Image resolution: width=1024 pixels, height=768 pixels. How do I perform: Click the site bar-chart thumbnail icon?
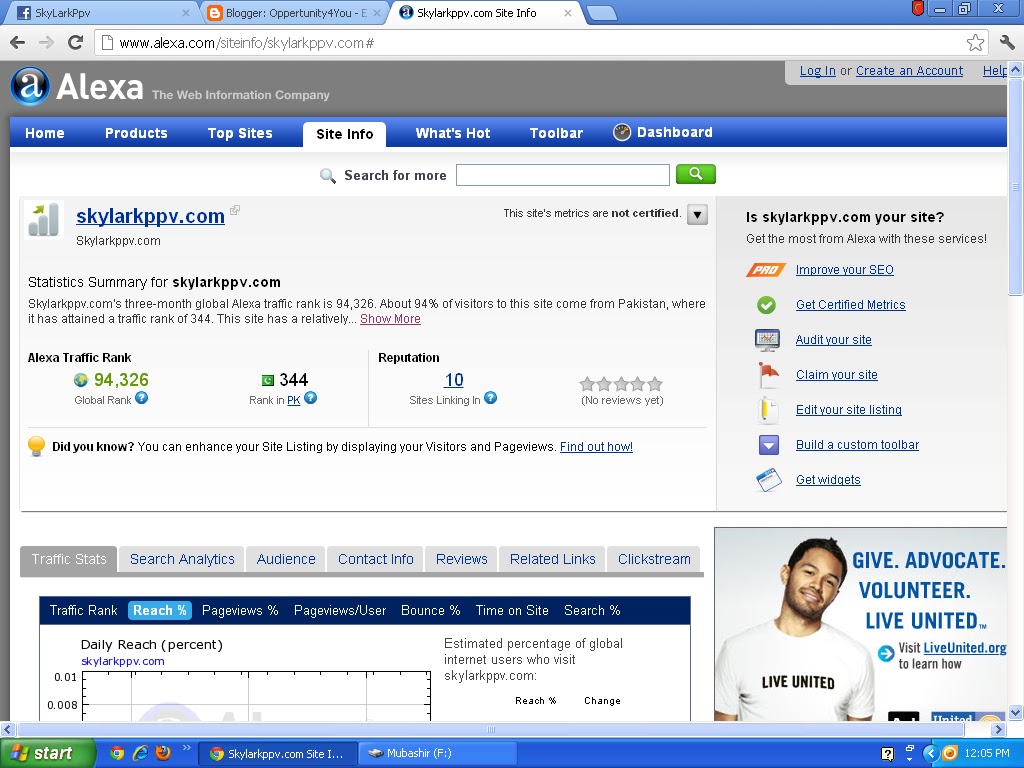(x=44, y=219)
